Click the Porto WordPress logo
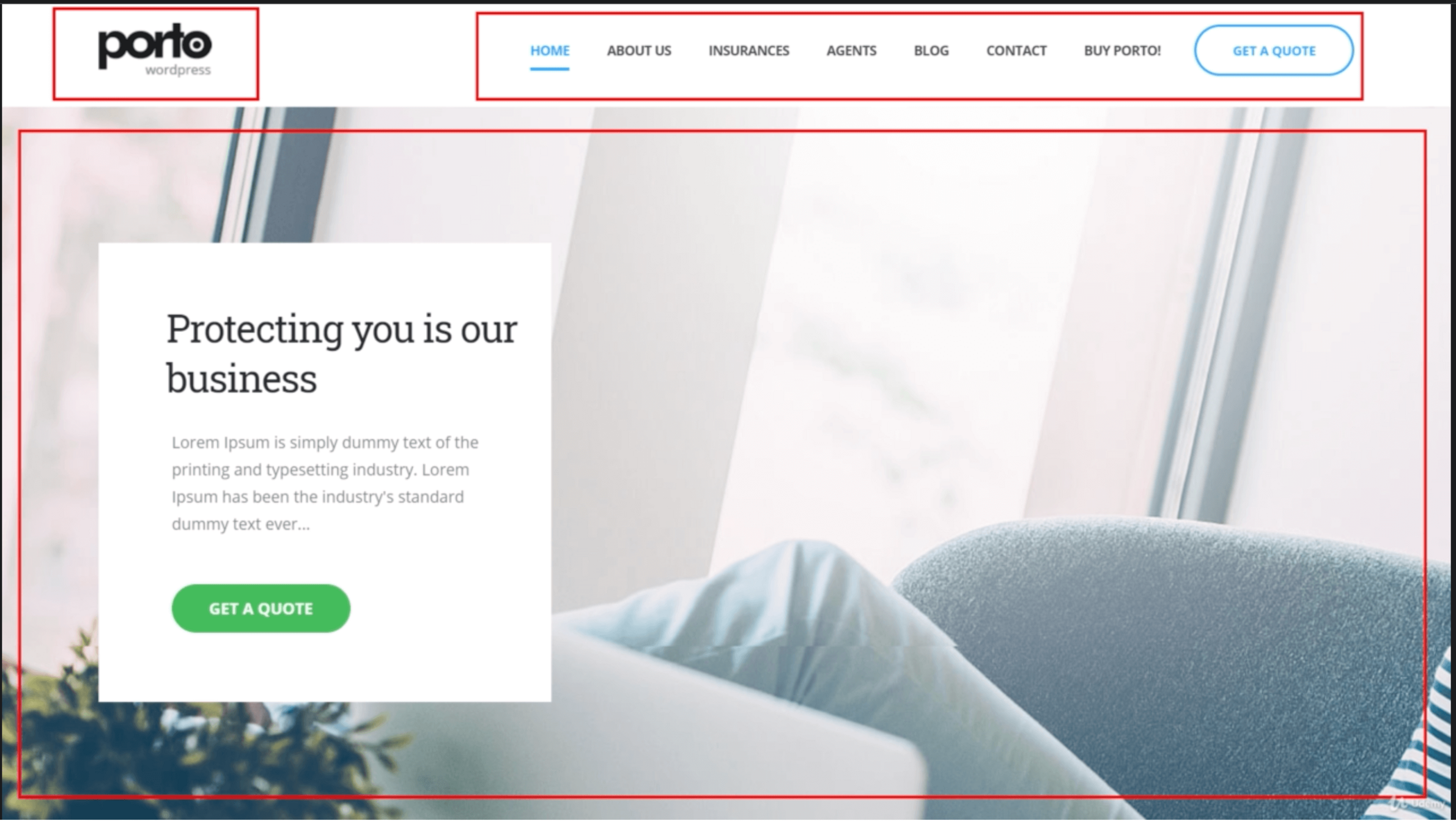This screenshot has width=1456, height=826. coord(155,50)
